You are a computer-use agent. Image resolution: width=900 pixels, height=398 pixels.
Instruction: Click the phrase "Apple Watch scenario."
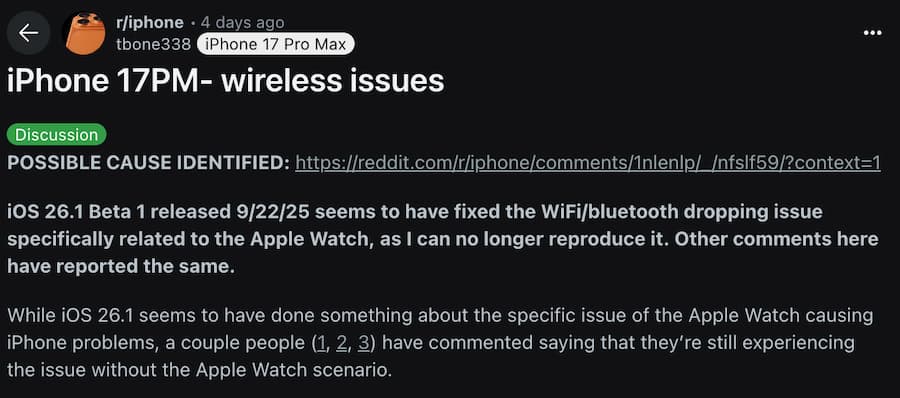(294, 370)
